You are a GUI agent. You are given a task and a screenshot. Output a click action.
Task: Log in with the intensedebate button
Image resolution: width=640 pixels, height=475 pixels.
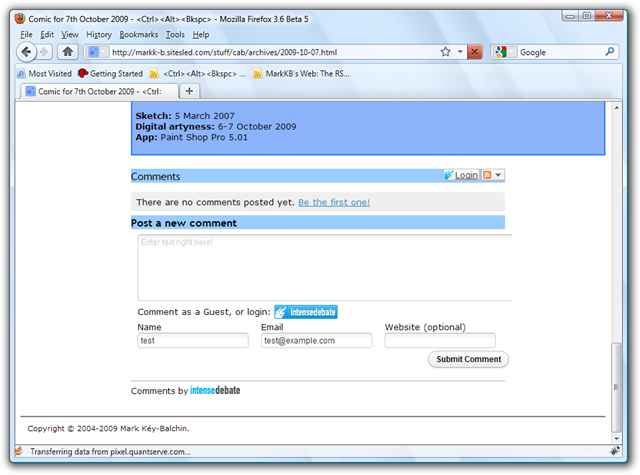pos(306,312)
